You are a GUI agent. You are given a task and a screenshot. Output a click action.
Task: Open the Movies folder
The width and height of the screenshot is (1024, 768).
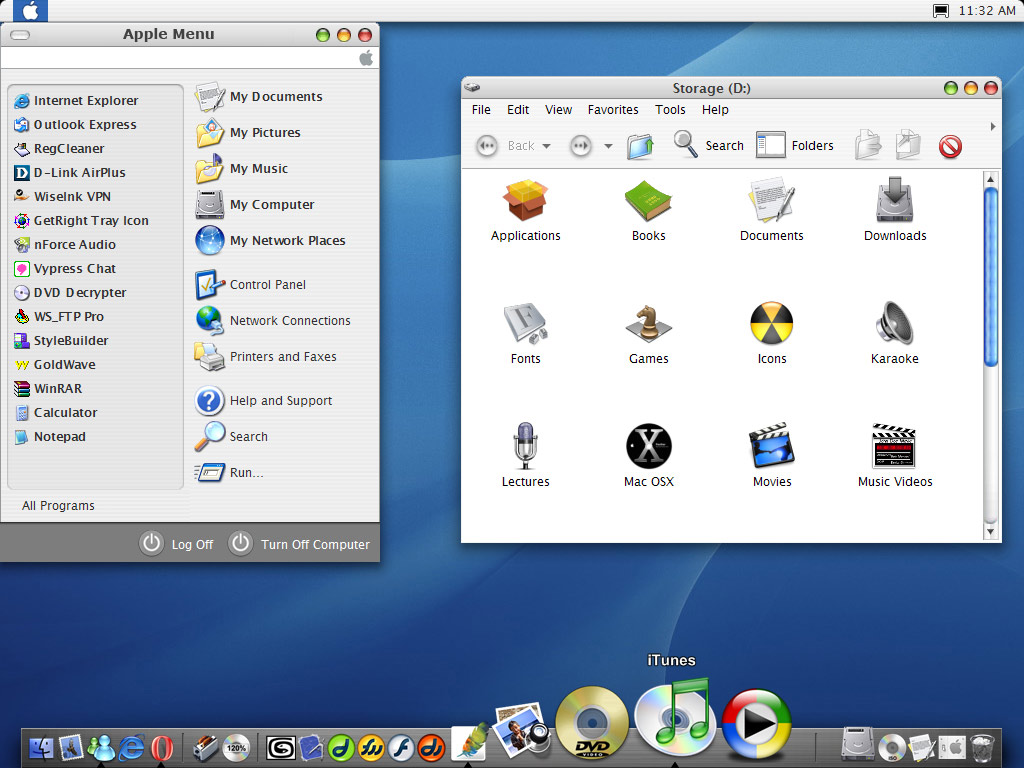(x=772, y=456)
